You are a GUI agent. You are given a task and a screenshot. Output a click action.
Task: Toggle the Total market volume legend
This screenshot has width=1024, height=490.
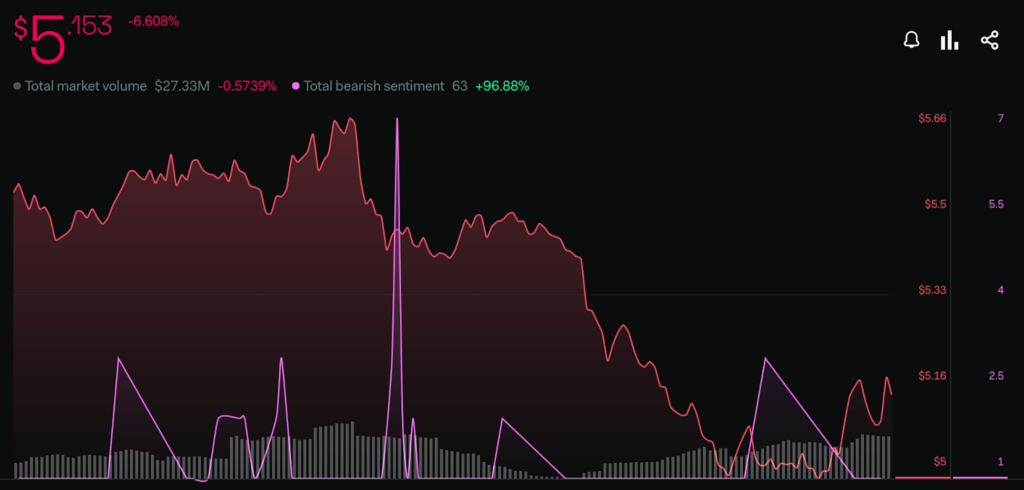[86, 86]
